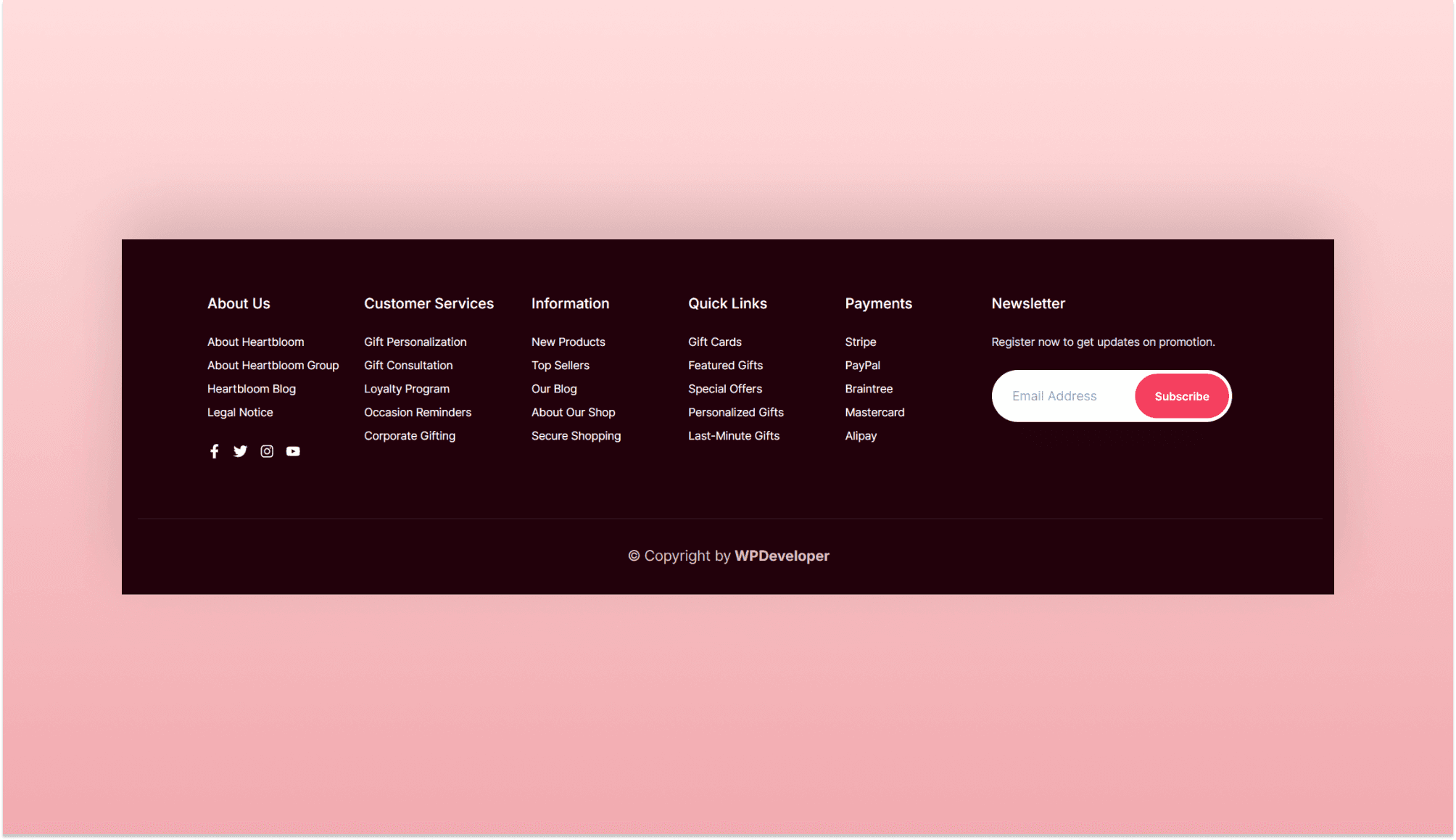Click the Subscribe button
This screenshot has height=840, width=1456.
coord(1181,396)
